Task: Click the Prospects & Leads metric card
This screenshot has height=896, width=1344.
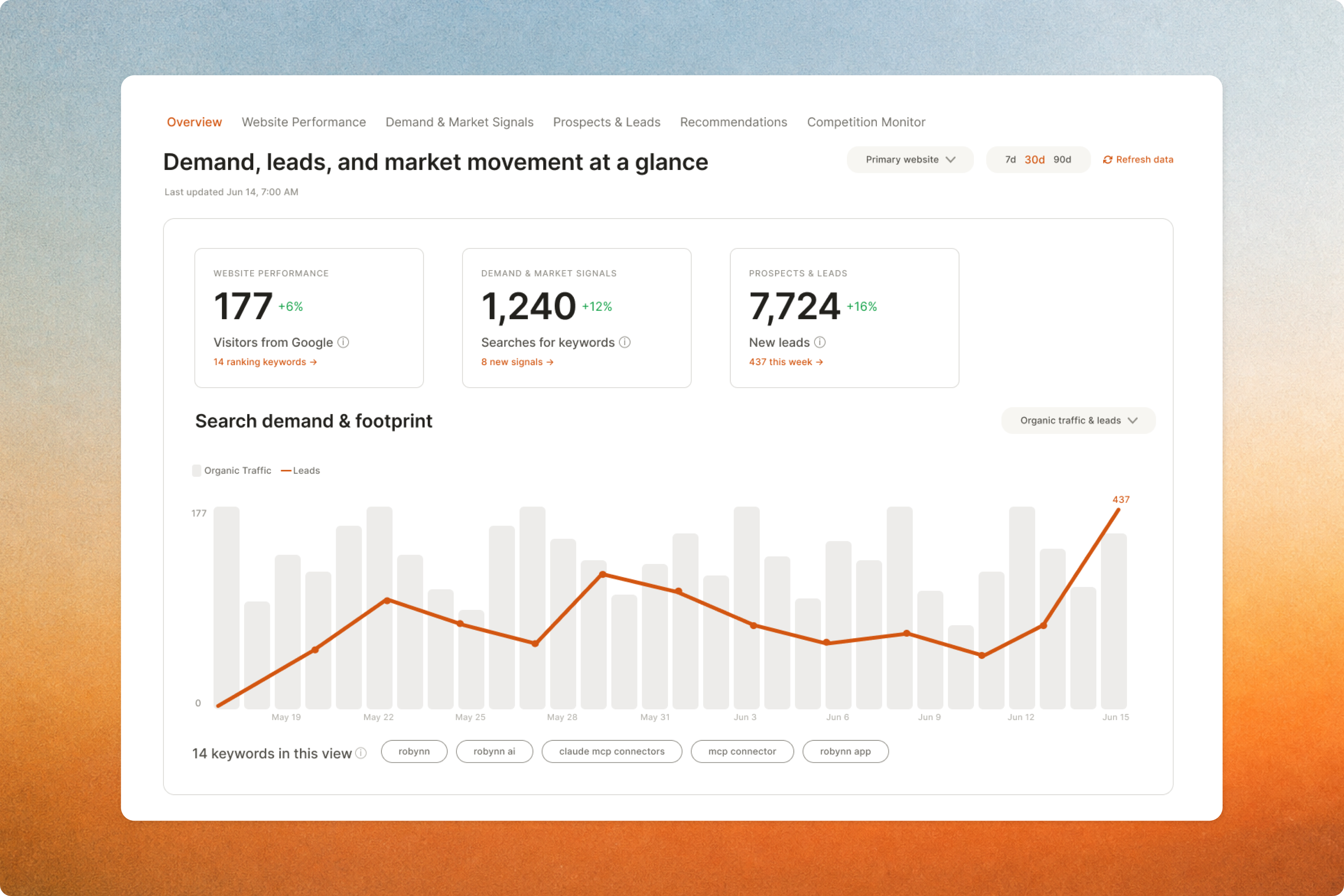Action: click(x=844, y=318)
